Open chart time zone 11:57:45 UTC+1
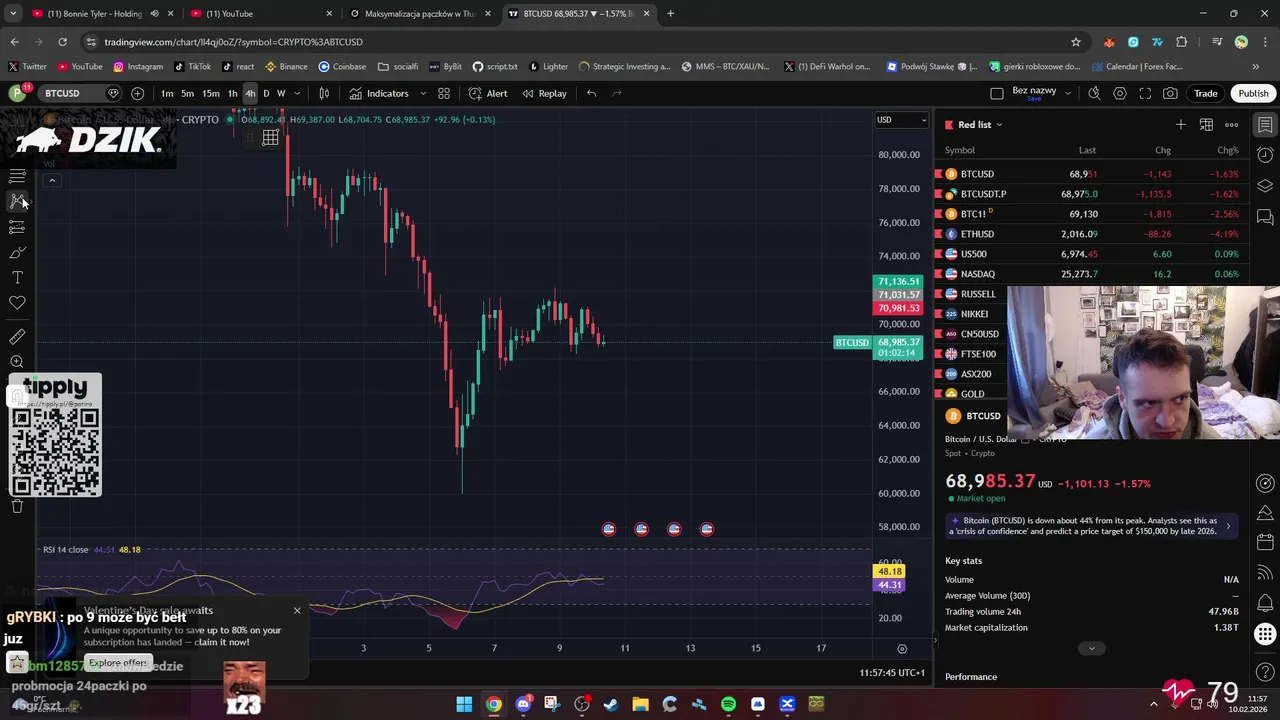1280x720 pixels. (892, 672)
